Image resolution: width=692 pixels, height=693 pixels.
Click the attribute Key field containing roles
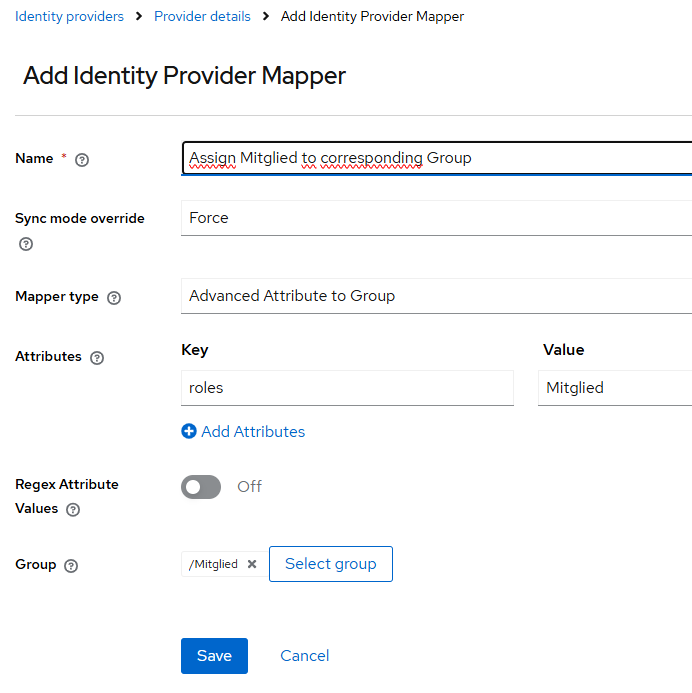coord(347,388)
